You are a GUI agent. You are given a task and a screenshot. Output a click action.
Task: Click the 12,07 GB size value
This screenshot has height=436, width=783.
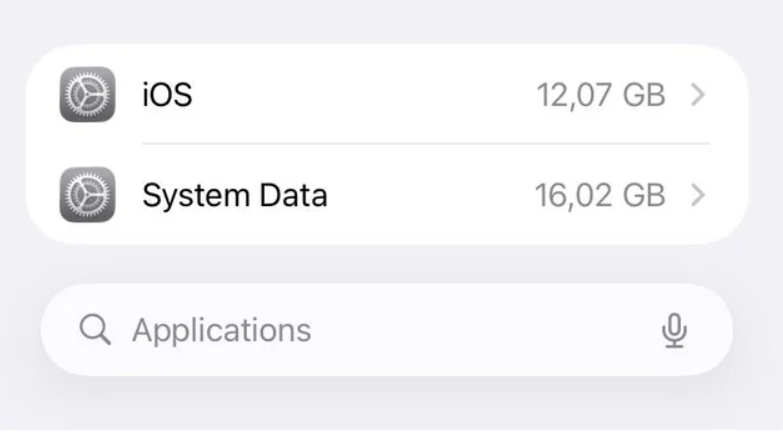click(600, 95)
